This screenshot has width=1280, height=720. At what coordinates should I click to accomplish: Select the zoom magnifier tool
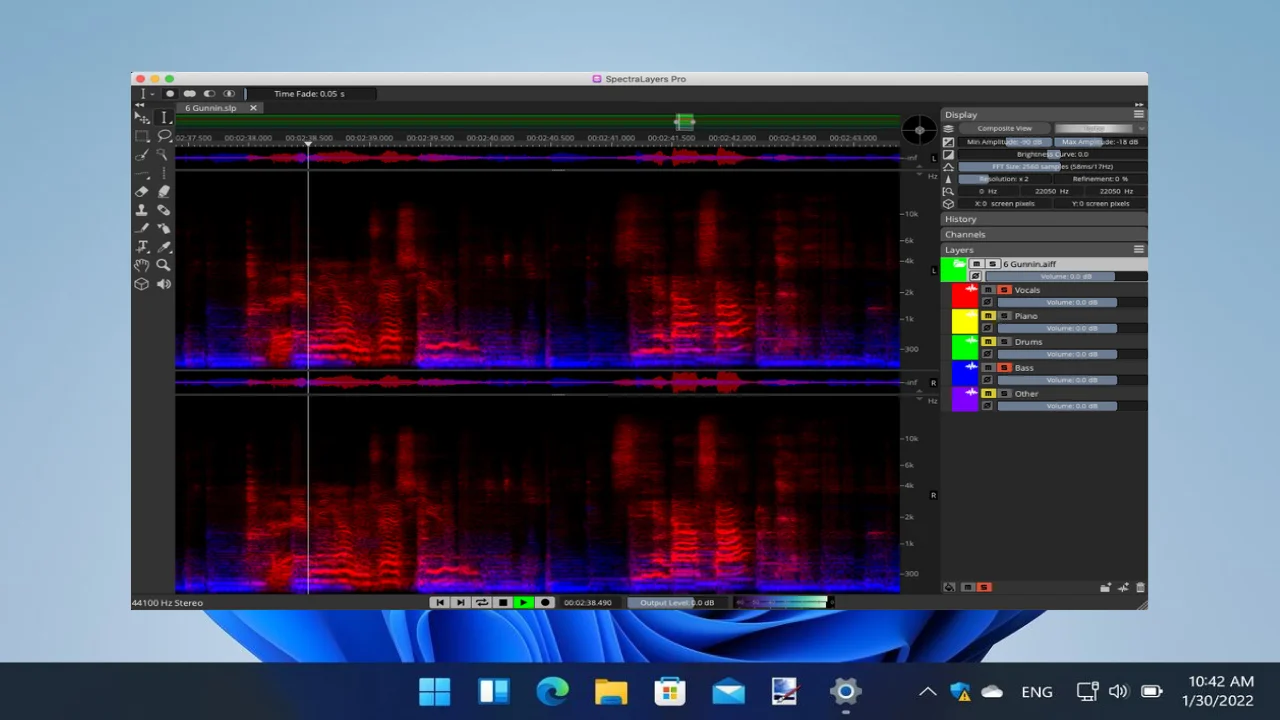pyautogui.click(x=164, y=265)
